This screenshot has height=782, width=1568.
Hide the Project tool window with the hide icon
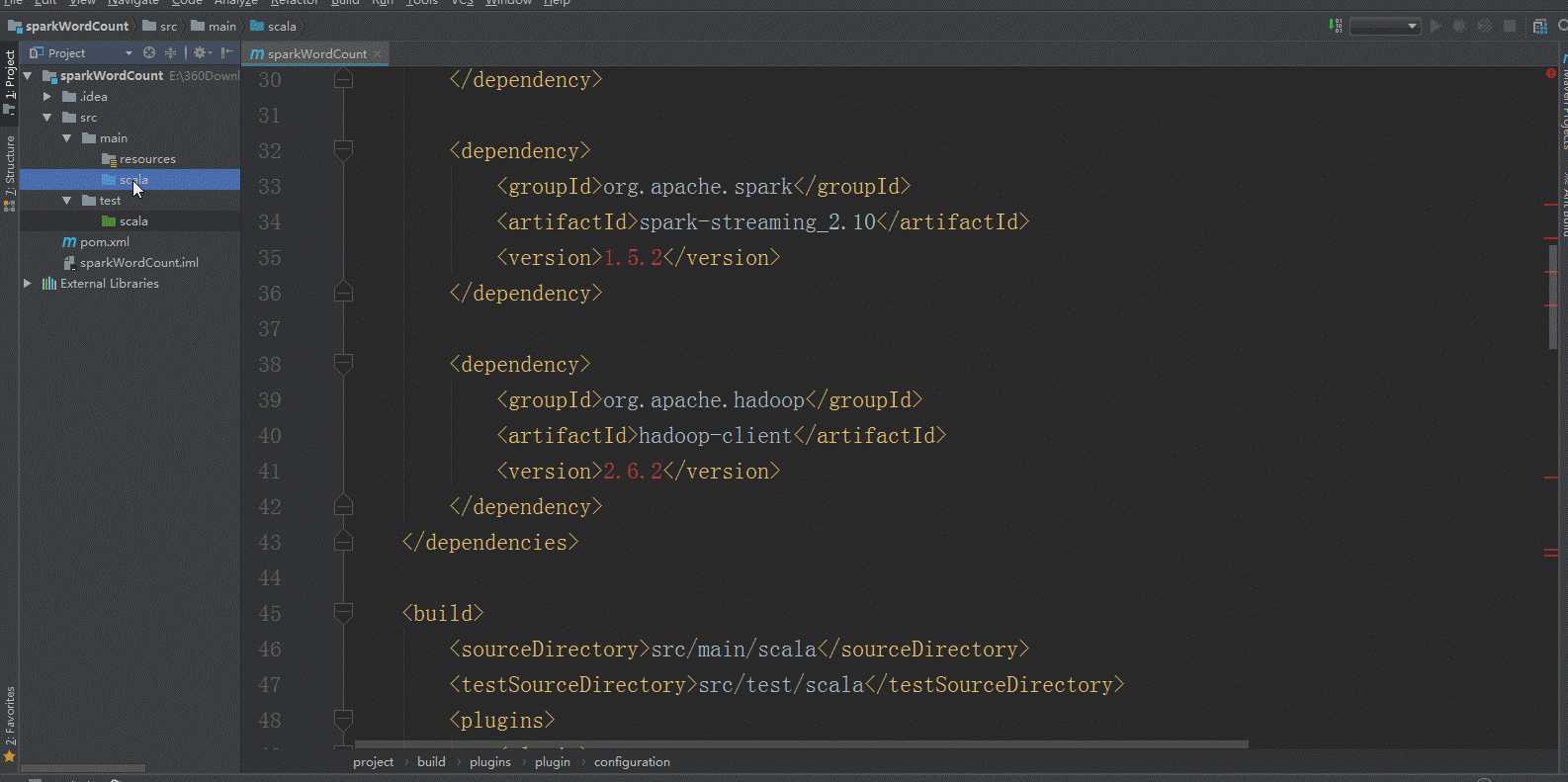click(x=227, y=52)
